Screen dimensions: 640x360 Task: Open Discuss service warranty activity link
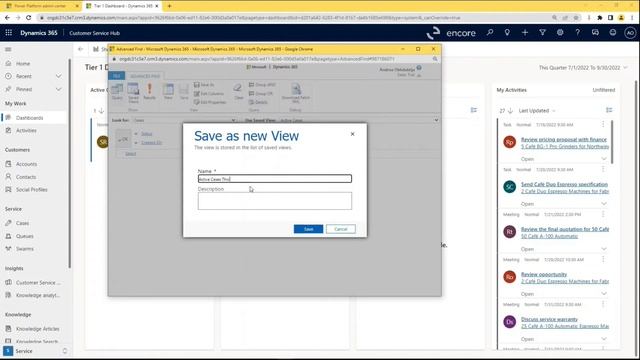pyautogui.click(x=549, y=319)
